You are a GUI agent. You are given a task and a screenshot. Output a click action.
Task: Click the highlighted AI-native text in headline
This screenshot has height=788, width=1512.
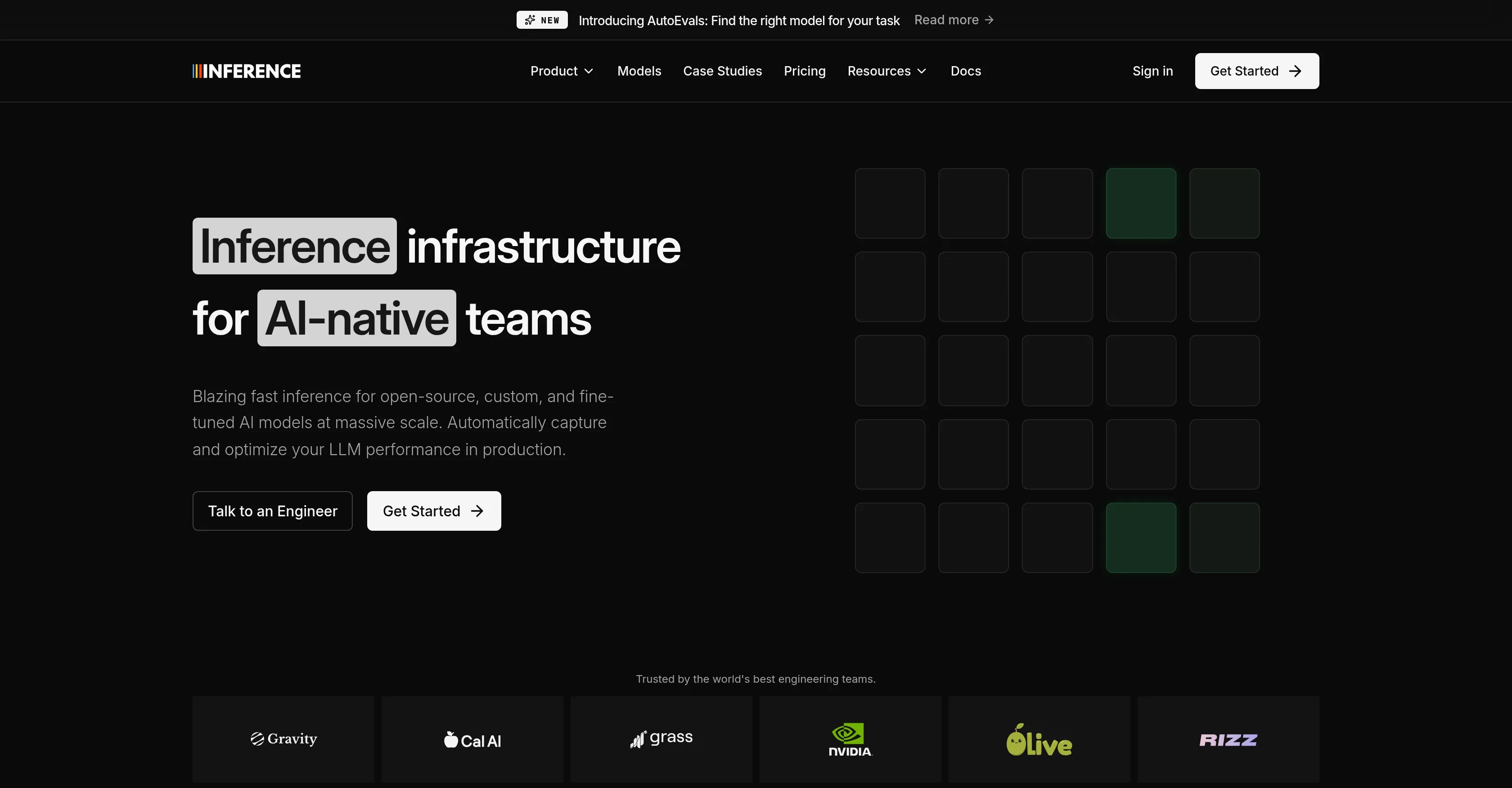coord(357,318)
